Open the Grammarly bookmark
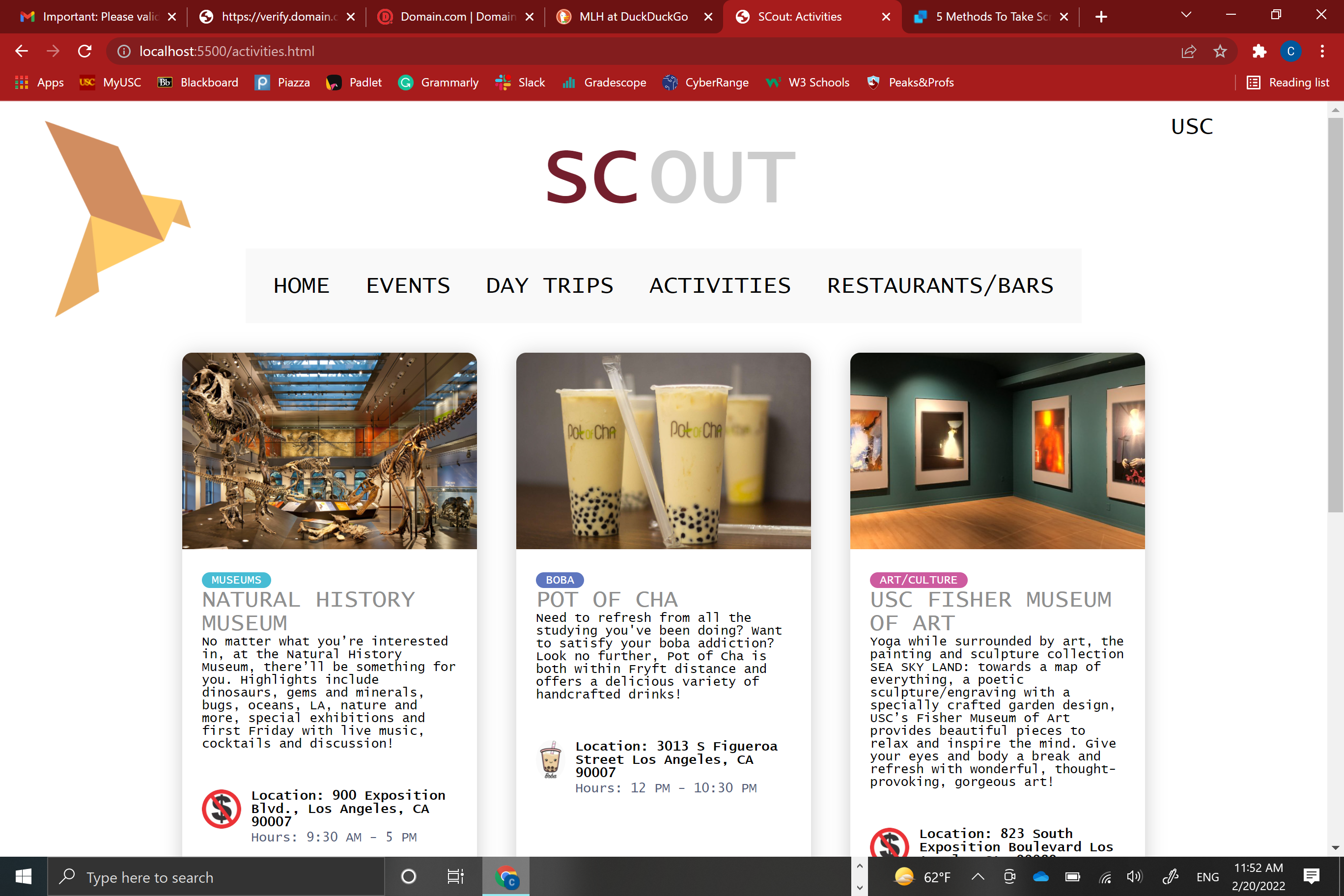Screen dimensions: 1344x896 (438, 83)
